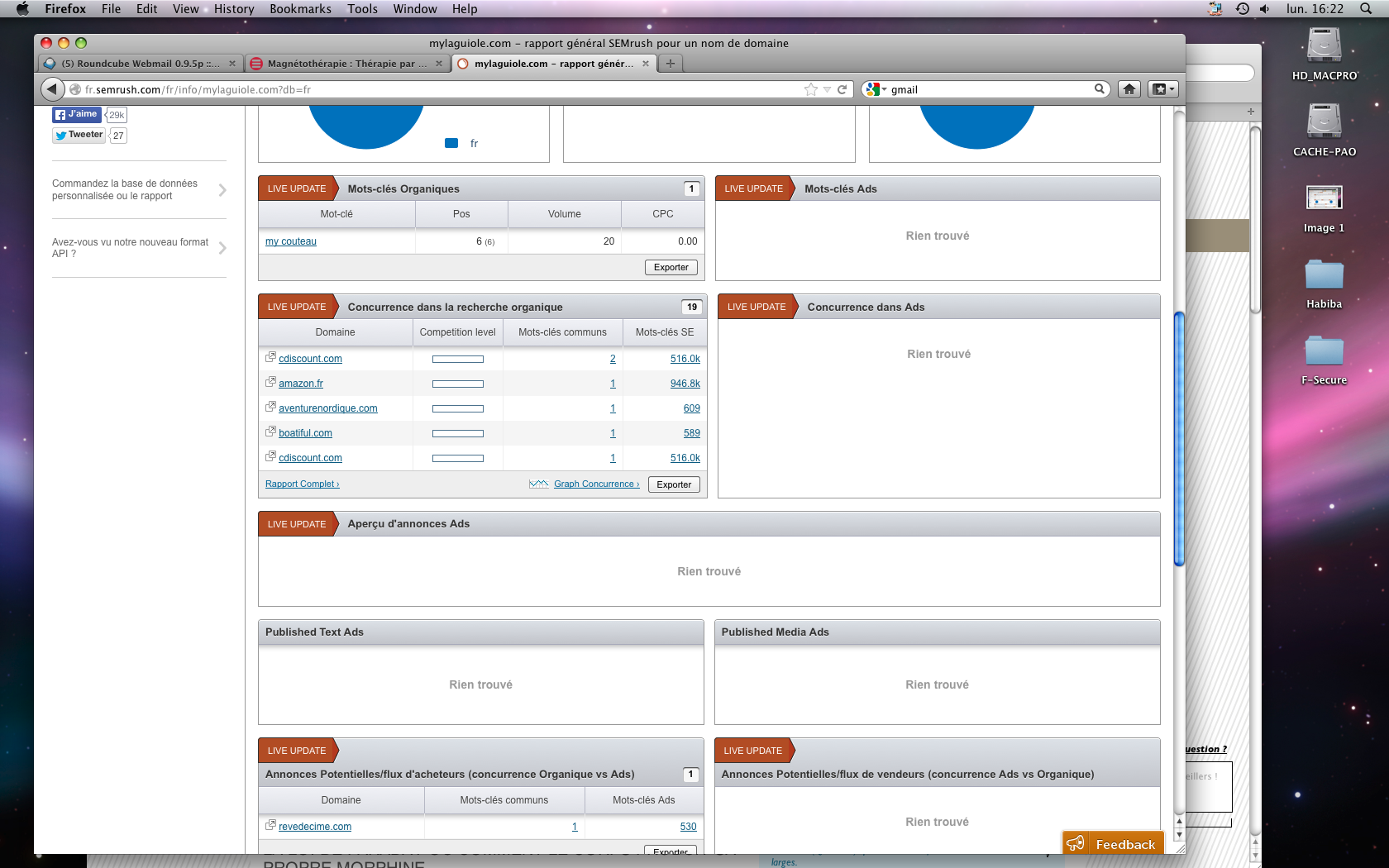The image size is (1389, 868).
Task: Open boatiful.com external link icon
Action: click(x=270, y=432)
